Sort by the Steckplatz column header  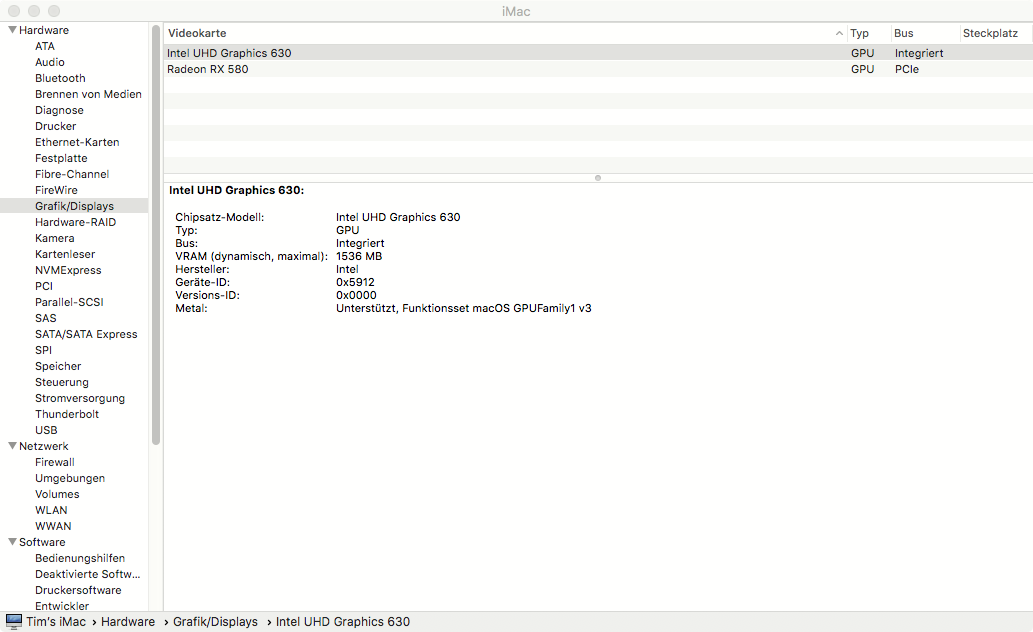click(x=990, y=33)
